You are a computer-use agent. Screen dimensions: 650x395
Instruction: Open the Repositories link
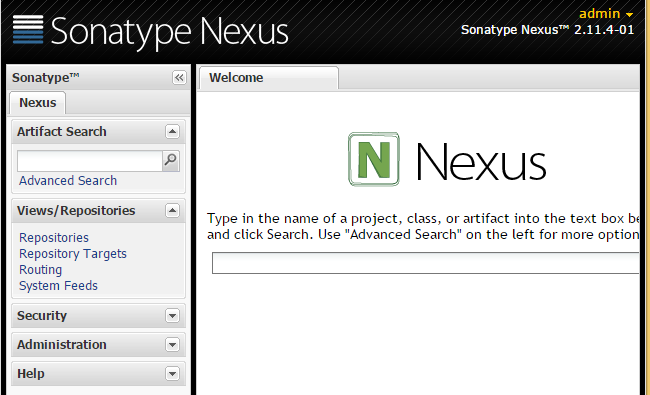click(54, 237)
